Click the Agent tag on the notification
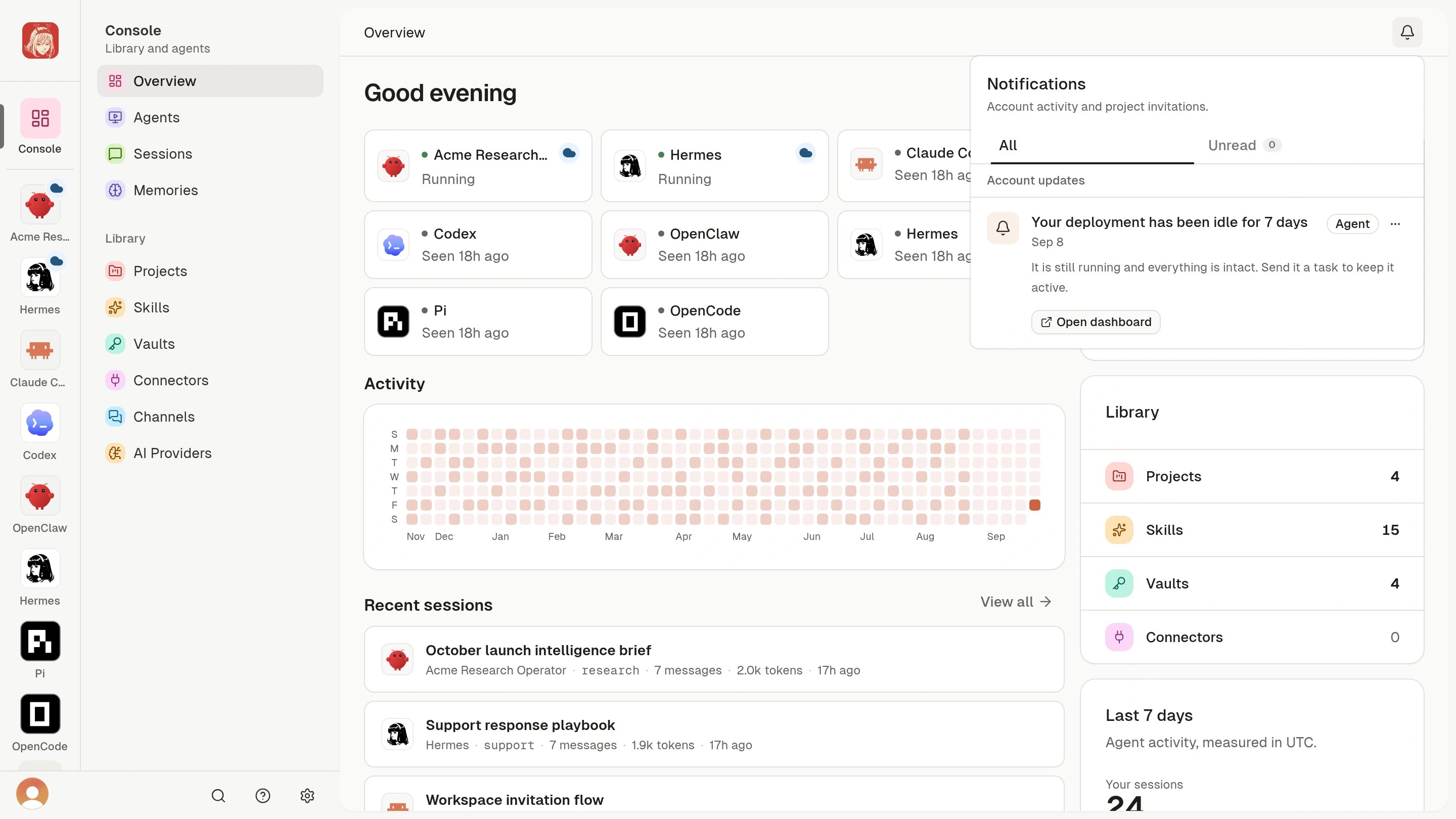This screenshot has height=819, width=1456. click(1352, 224)
